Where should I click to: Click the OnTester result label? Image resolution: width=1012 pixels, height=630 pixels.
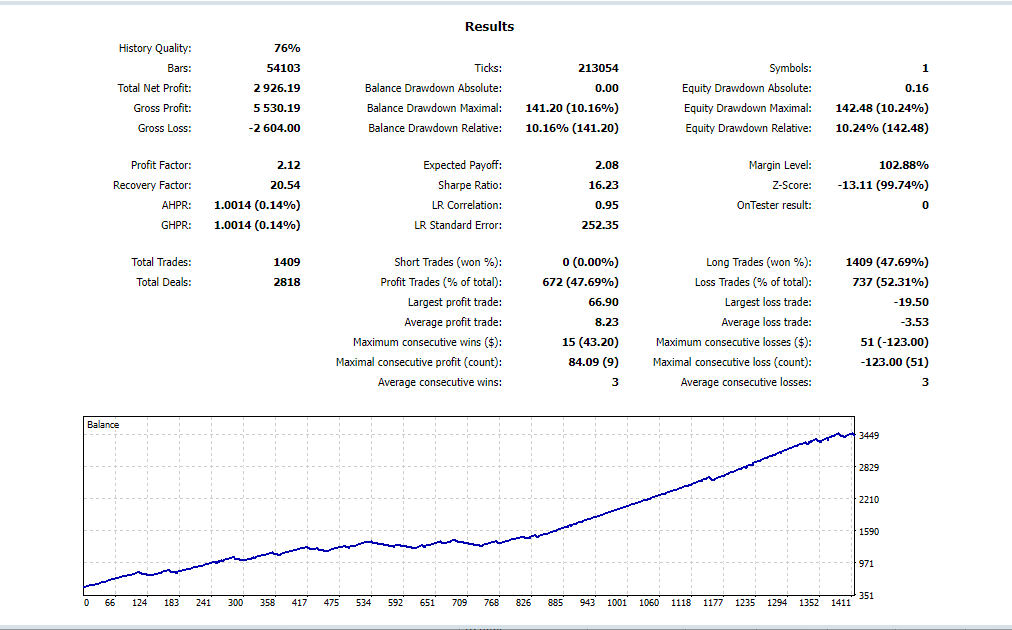click(774, 205)
